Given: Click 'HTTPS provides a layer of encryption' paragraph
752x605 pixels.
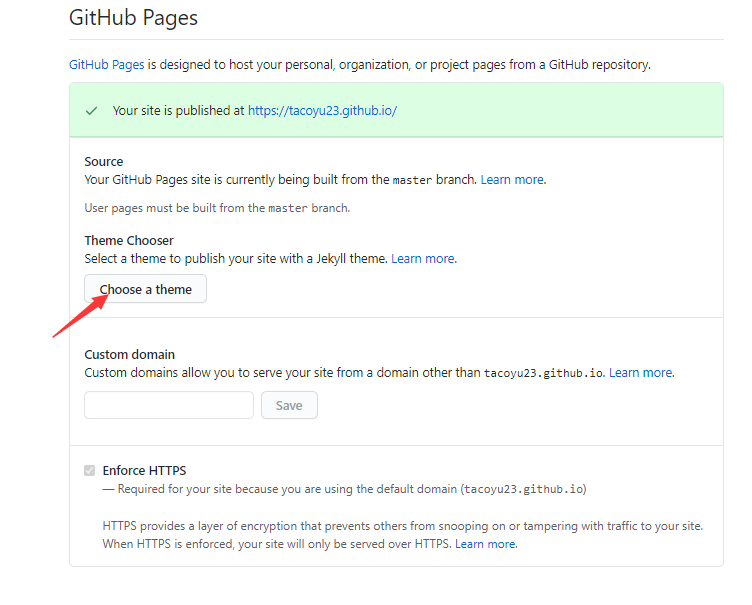Looking at the screenshot, I should (403, 526).
